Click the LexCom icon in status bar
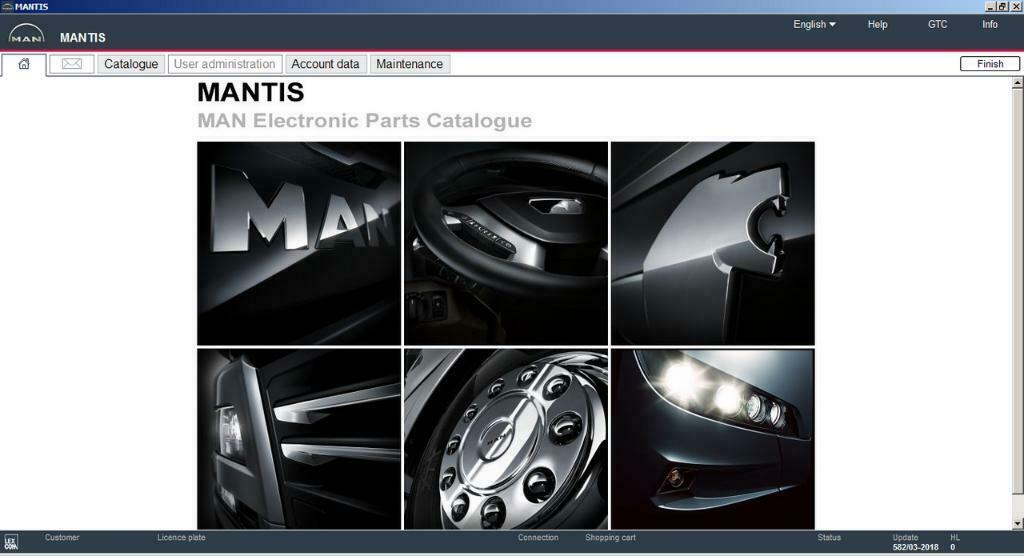Image resolution: width=1024 pixels, height=556 pixels. coord(11,542)
